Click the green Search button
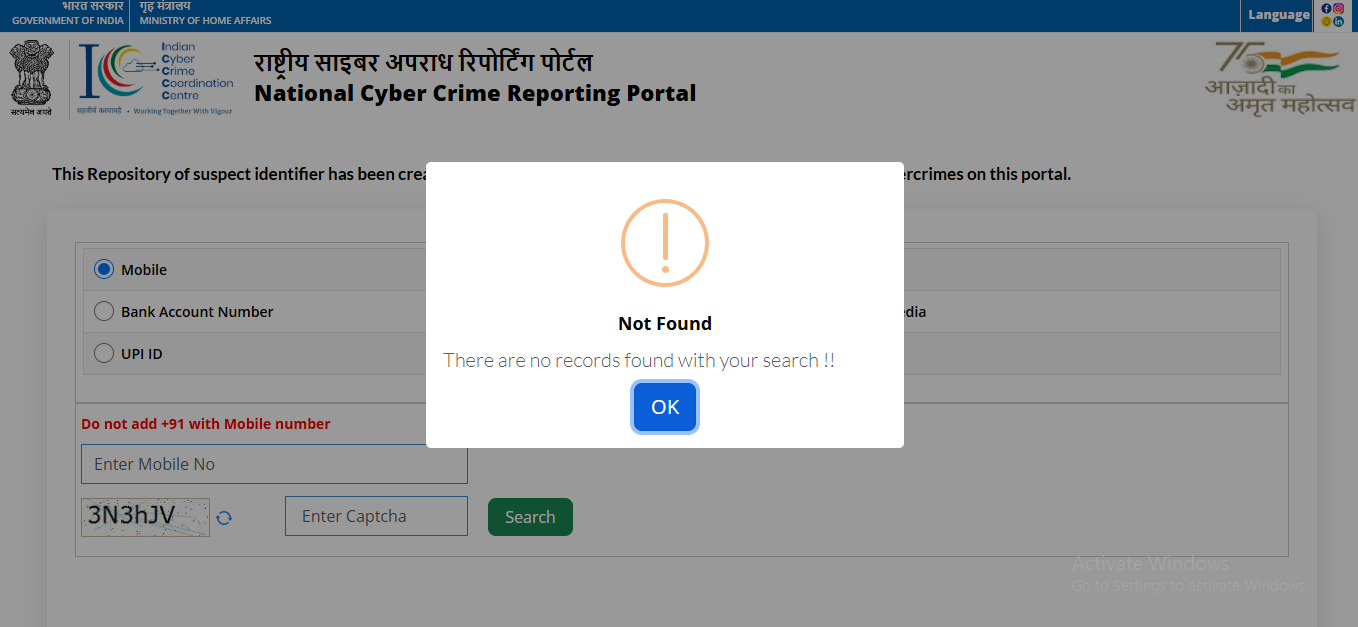 (530, 517)
